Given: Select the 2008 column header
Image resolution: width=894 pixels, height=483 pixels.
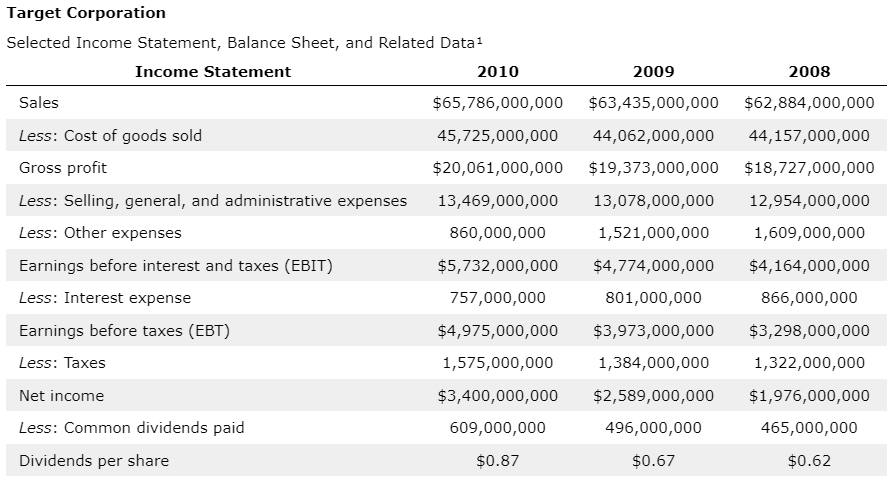Looking at the screenshot, I should pyautogui.click(x=809, y=72).
